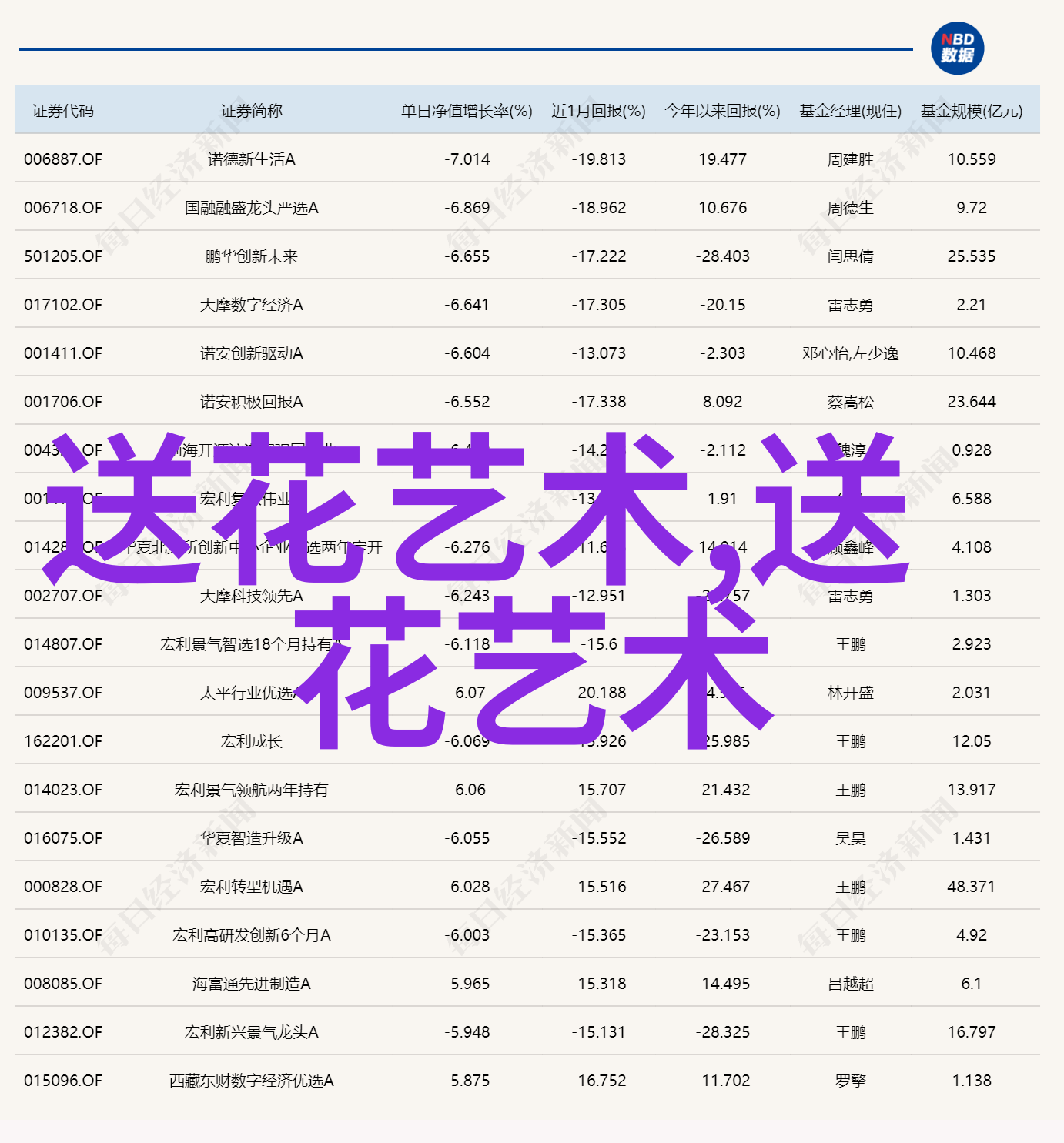This screenshot has height=1143, width=1064.
Task: Select fund code 000828.OF
Action: pos(63,887)
